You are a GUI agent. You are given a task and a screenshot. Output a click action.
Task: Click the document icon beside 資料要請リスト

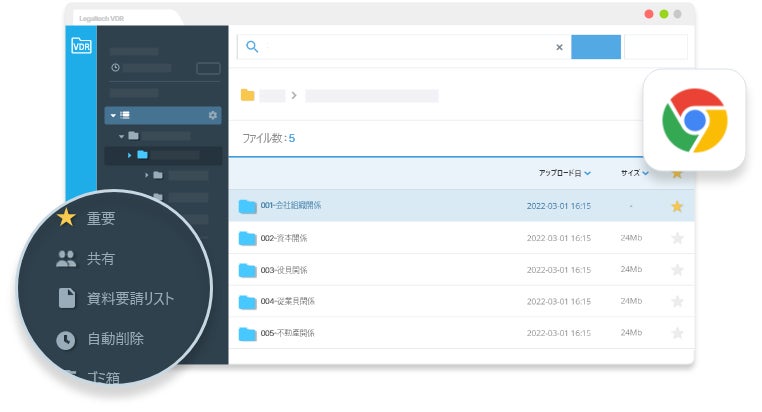click(x=67, y=298)
